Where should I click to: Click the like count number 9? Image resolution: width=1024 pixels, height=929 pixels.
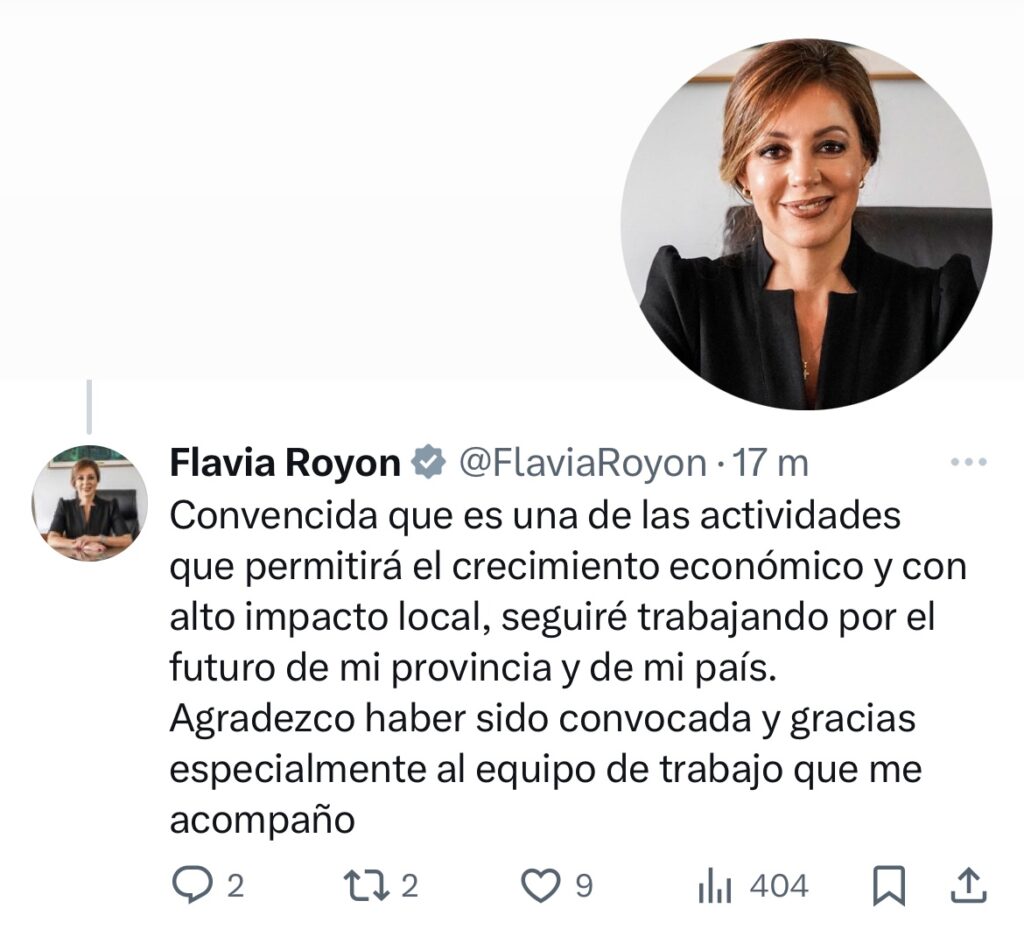(x=584, y=887)
